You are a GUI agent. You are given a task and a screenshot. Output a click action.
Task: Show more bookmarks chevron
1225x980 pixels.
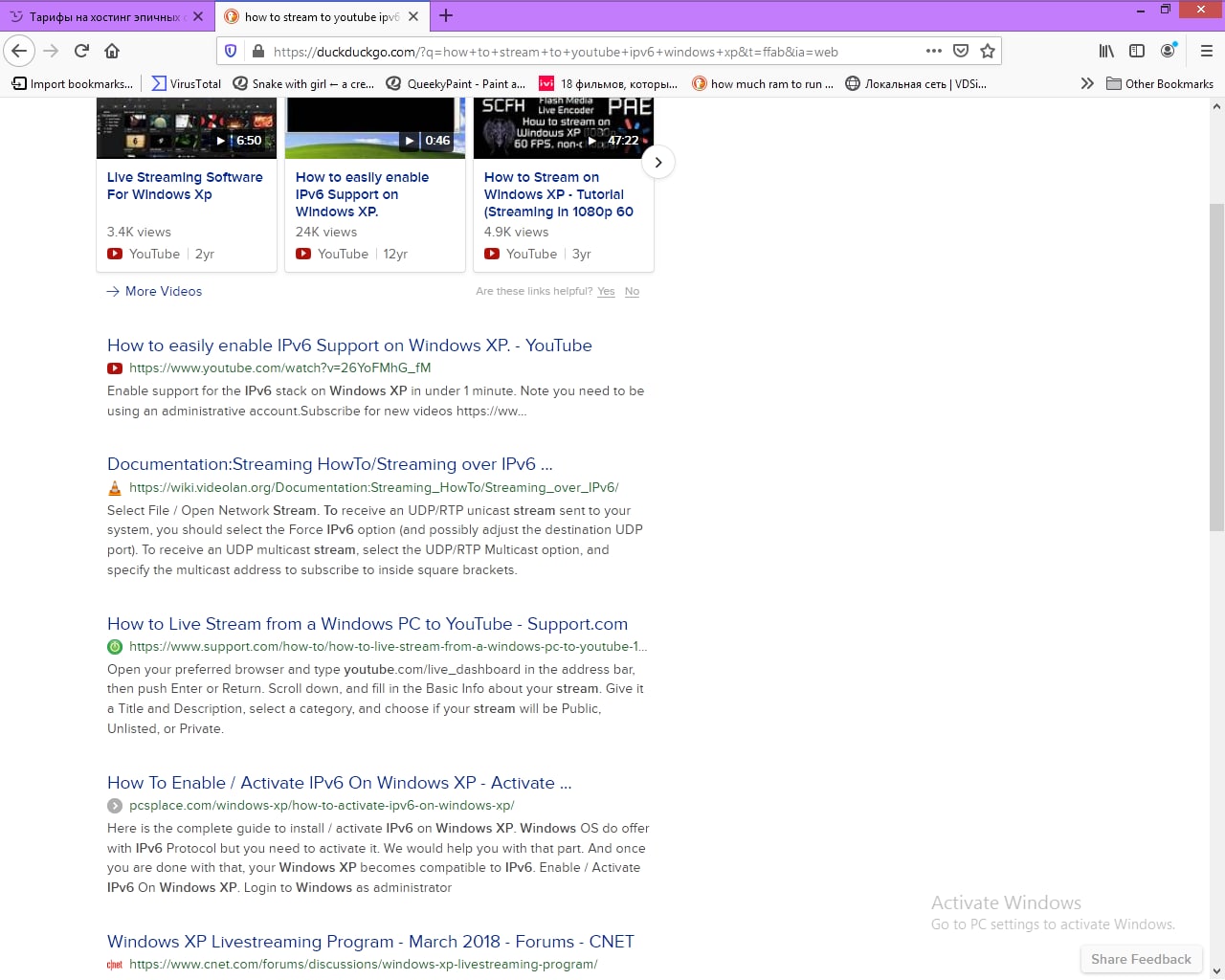point(1087,83)
